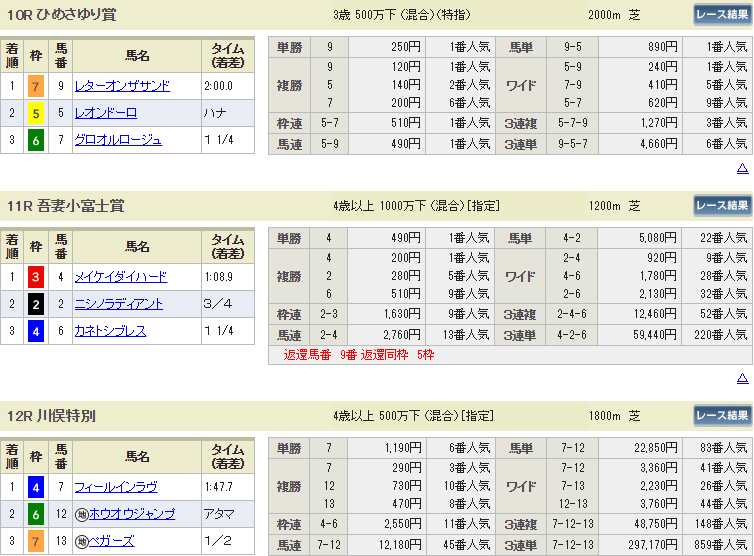Click the back-to-top triangle below 11R table
Image resolution: width=754 pixels, height=556 pixels.
point(742,379)
